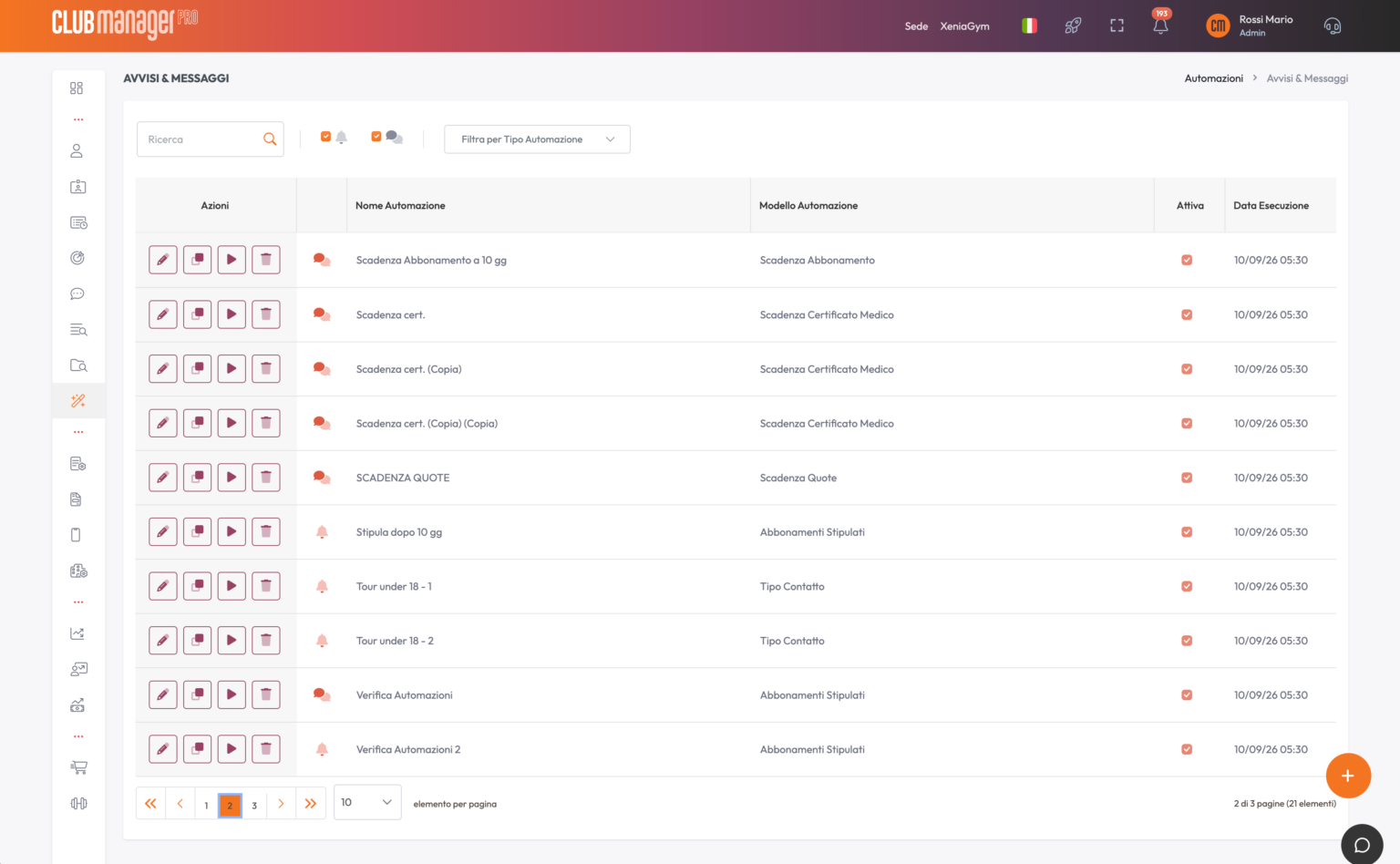Toggle Attiva for Tour under 18 - 1
1400x864 pixels.
point(1187,586)
